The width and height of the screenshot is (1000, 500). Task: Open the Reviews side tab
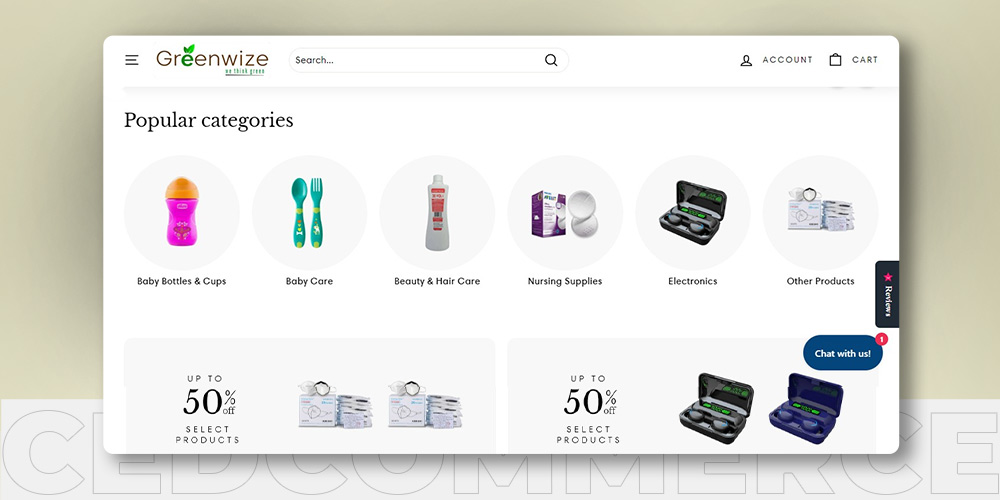tap(887, 294)
